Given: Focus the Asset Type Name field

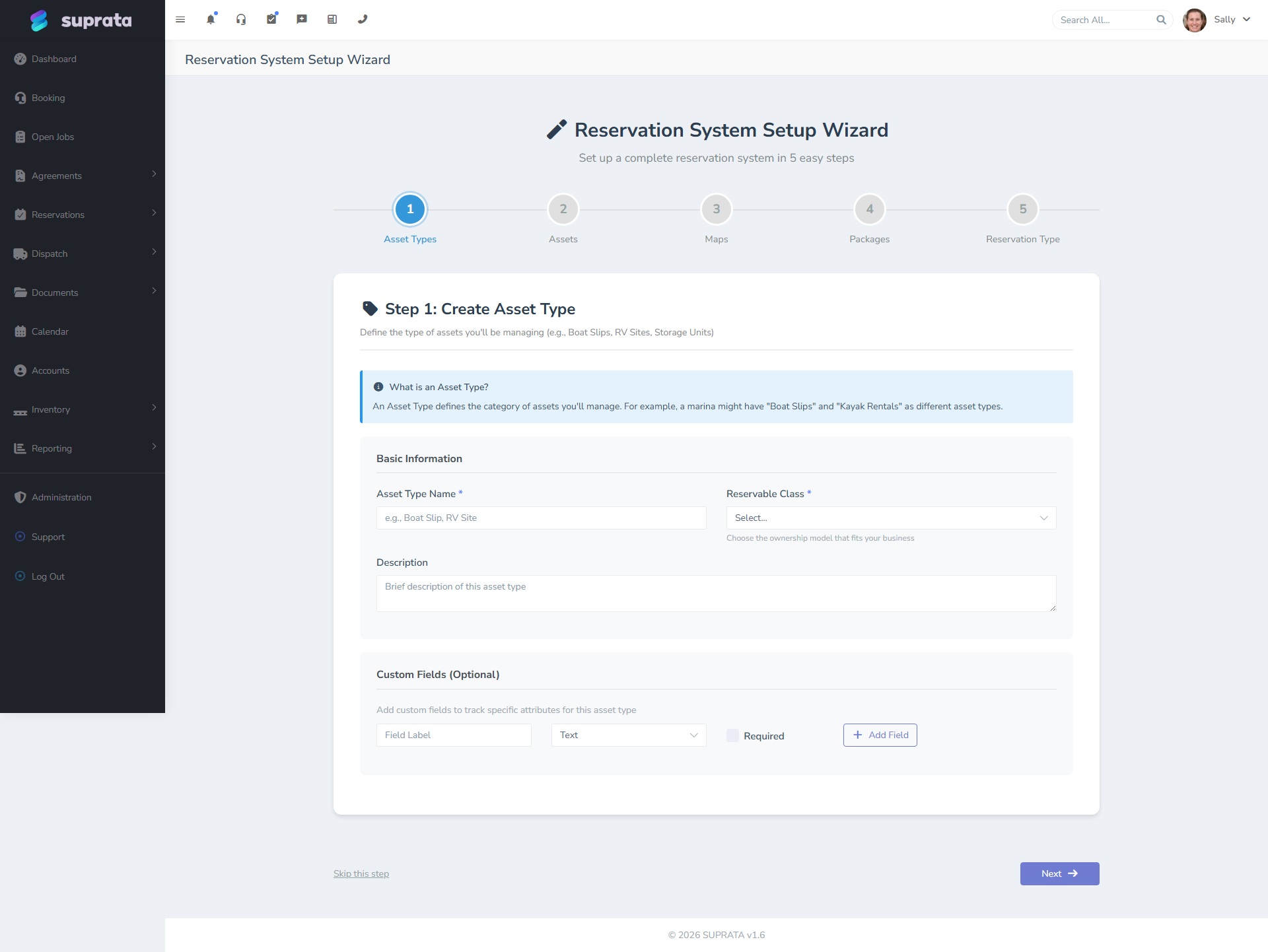Looking at the screenshot, I should click(x=542, y=518).
